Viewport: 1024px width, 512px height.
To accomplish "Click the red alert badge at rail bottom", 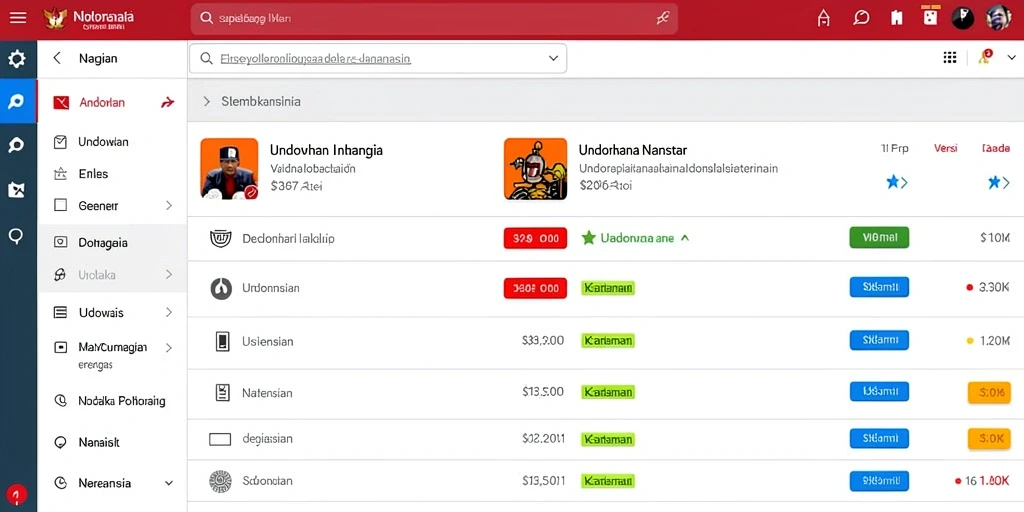I will coord(16,494).
